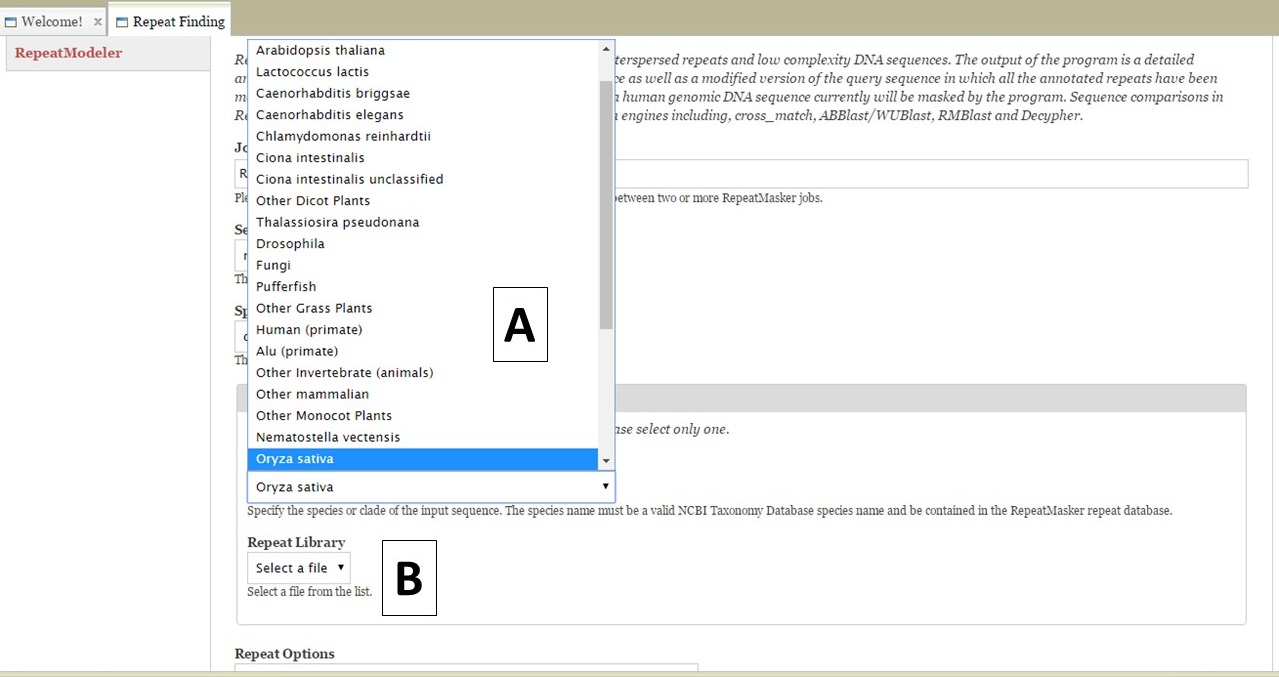Pick Other Monocot Plants option

pos(424,416)
